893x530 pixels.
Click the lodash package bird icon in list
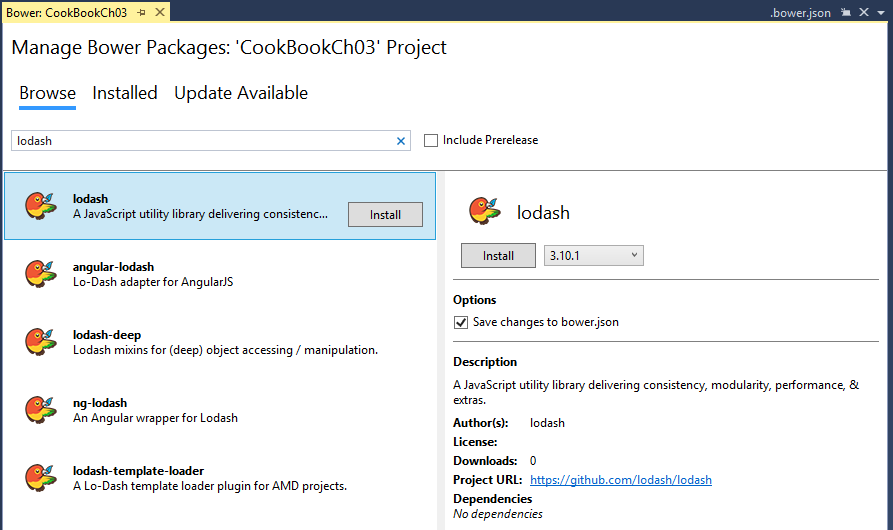tap(40, 206)
